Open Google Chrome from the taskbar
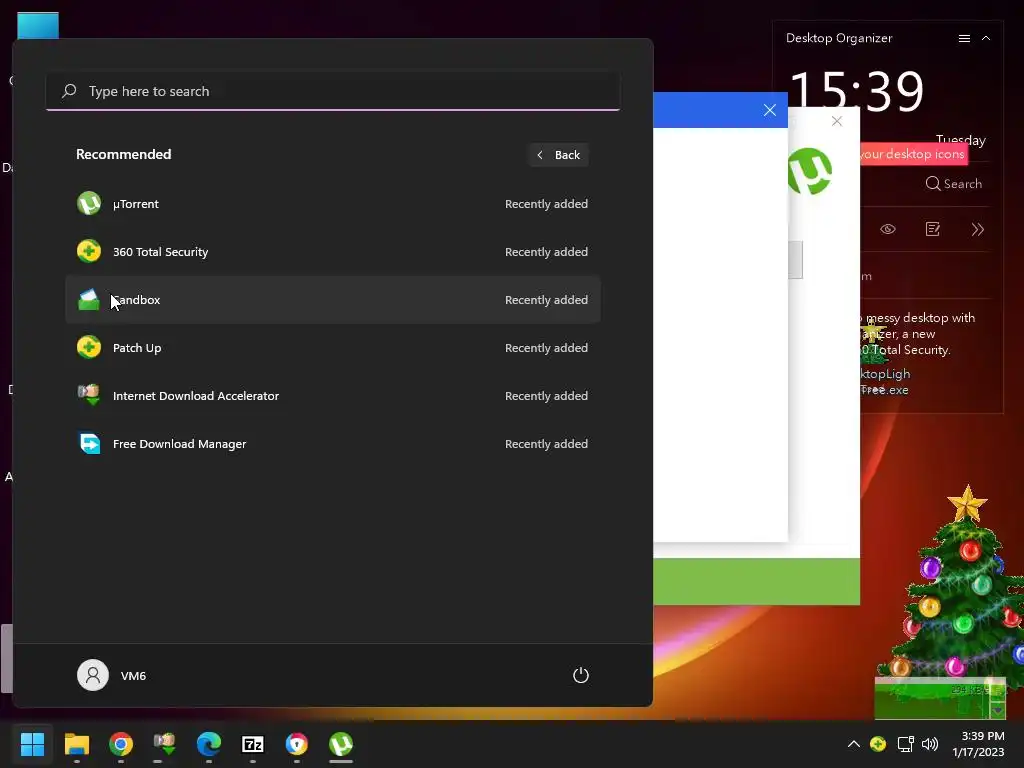The height and width of the screenshot is (768, 1024). pos(121,744)
